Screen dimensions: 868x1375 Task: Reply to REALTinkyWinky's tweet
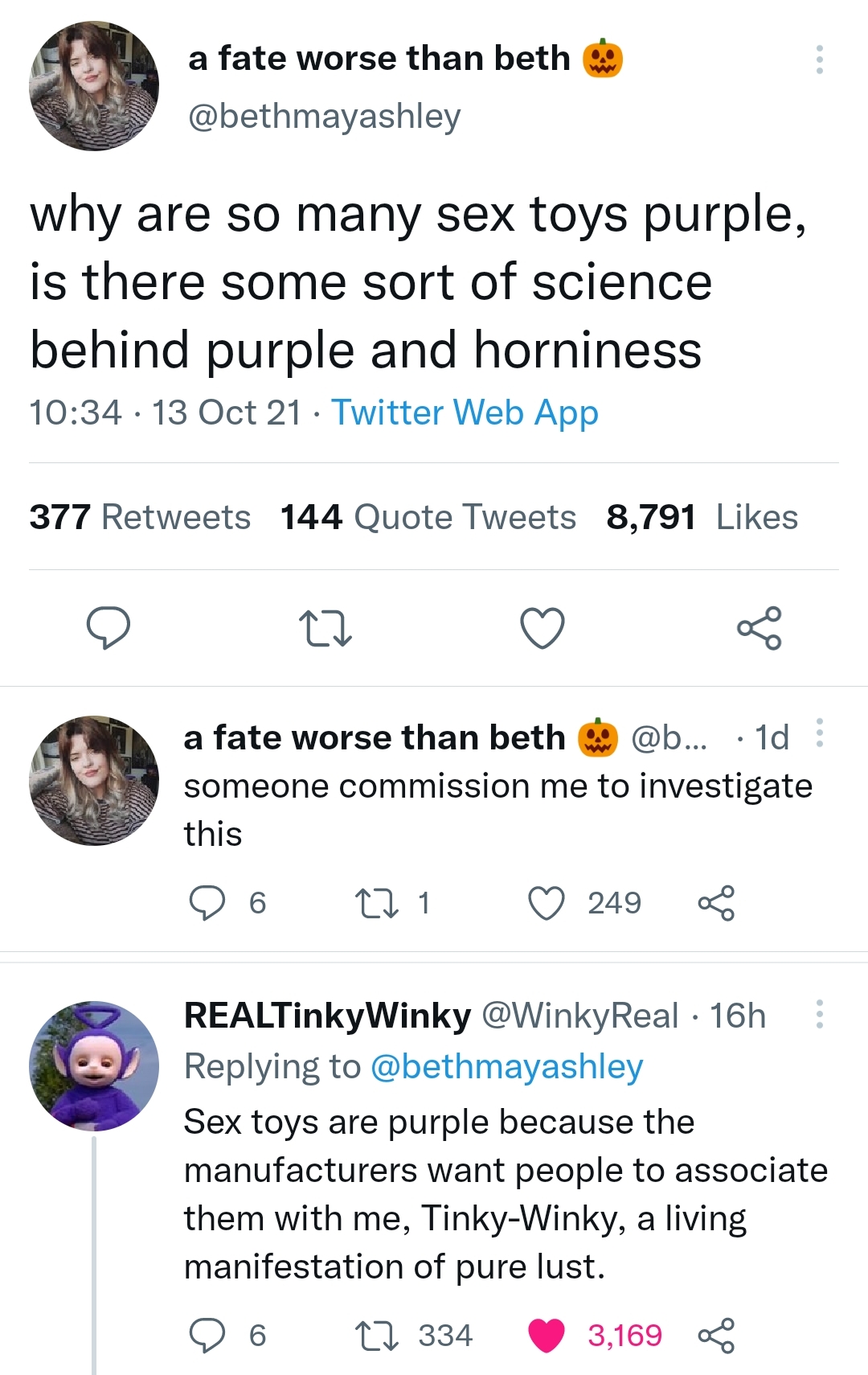(x=207, y=1336)
